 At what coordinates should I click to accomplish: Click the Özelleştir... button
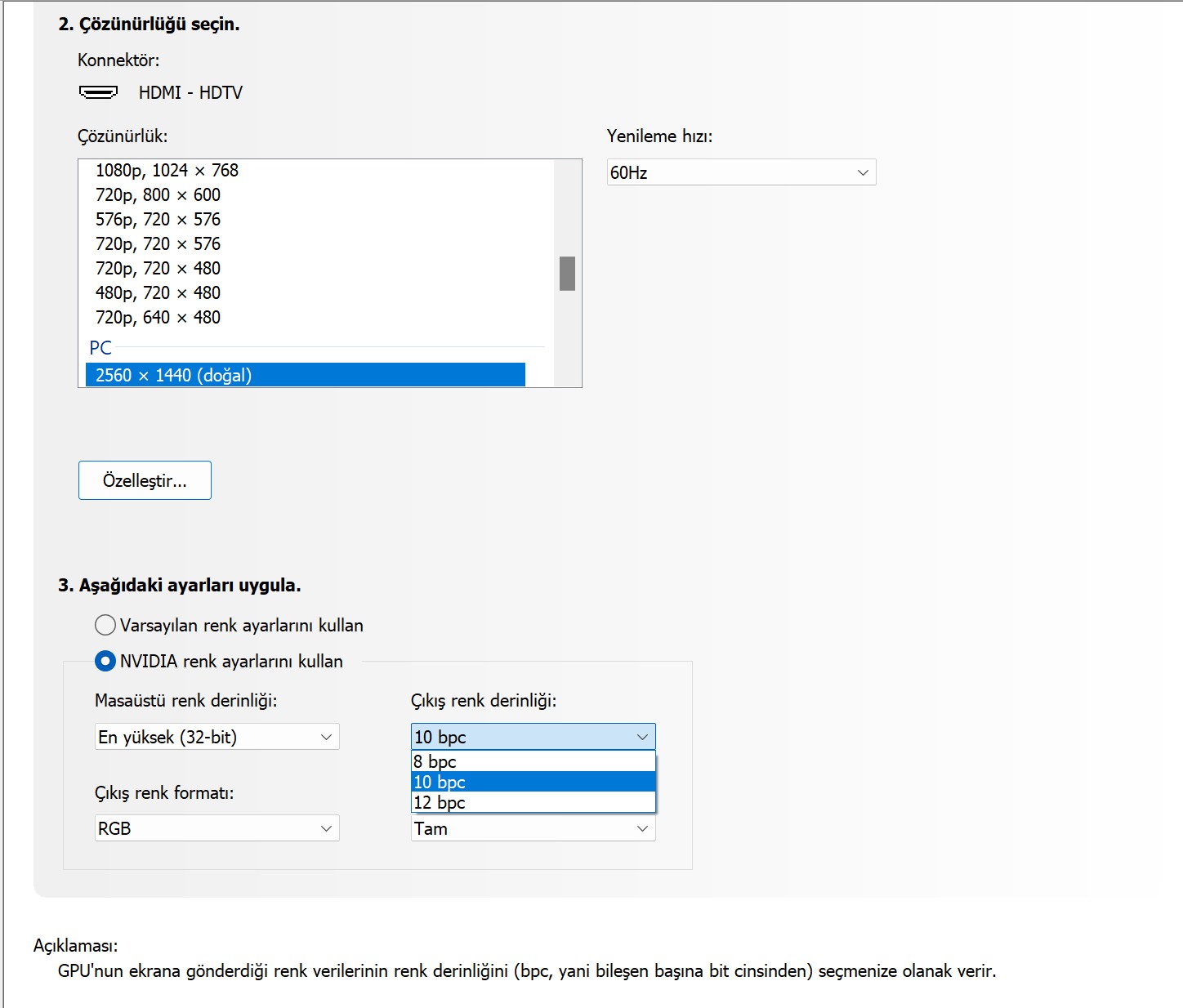[x=145, y=480]
